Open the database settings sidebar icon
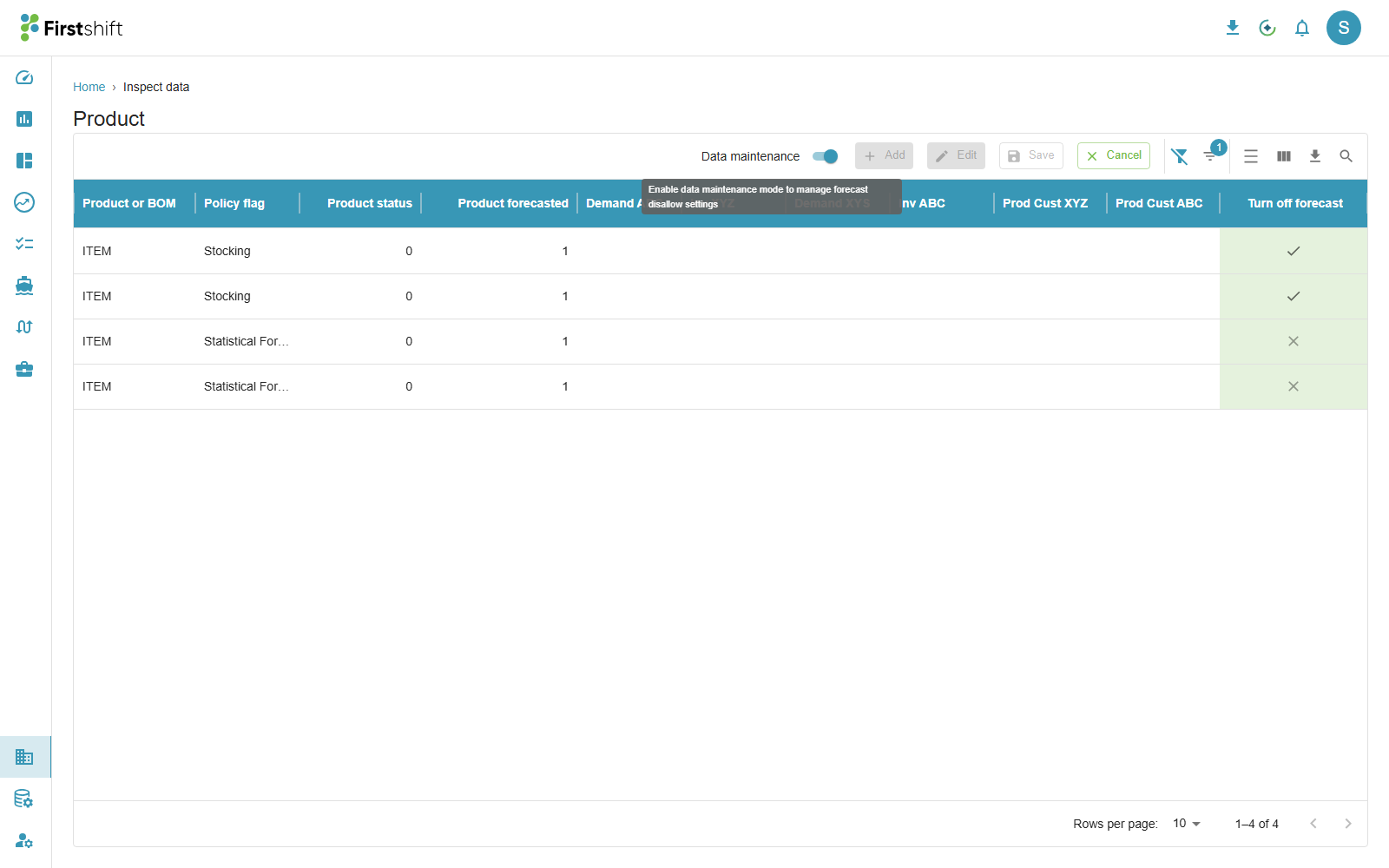The image size is (1389, 868). pos(24,799)
